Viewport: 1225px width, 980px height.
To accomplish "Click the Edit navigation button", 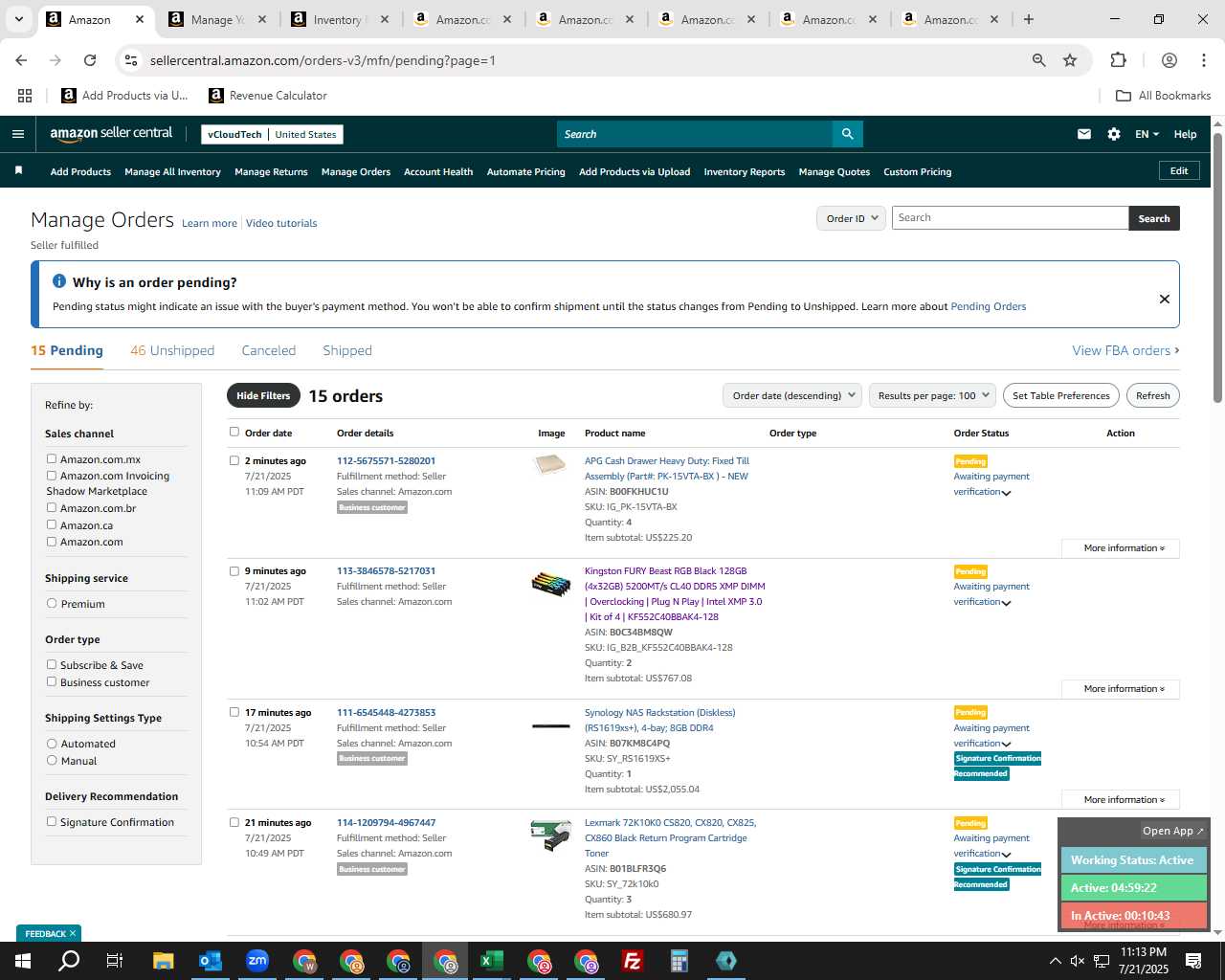I will [x=1179, y=170].
